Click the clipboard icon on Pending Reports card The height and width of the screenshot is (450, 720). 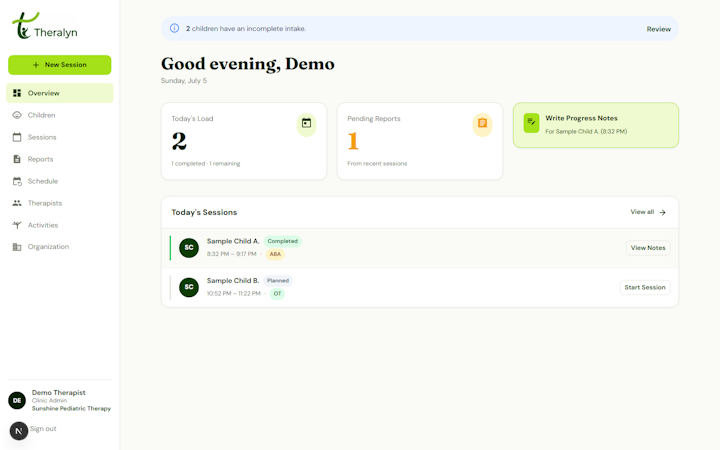482,123
